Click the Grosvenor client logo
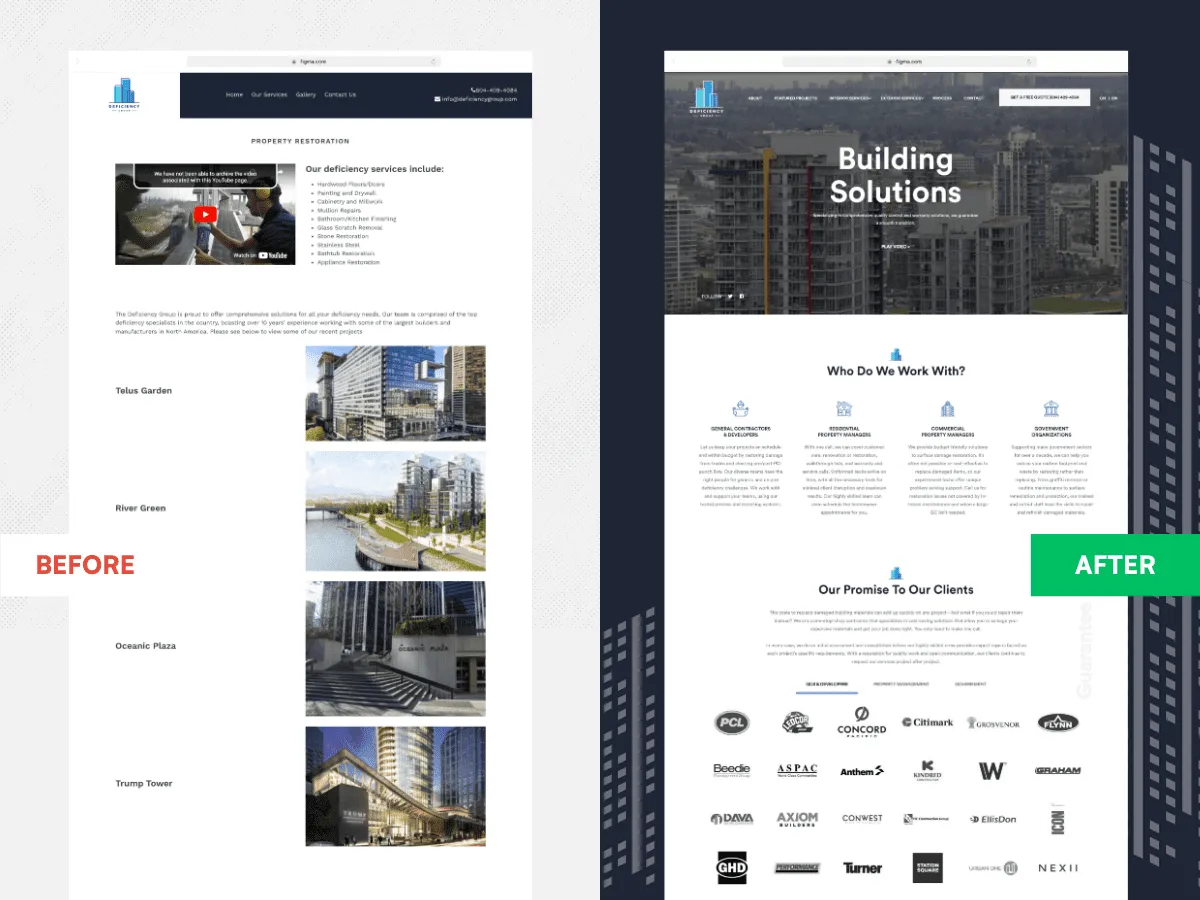Image resolution: width=1200 pixels, height=900 pixels. pyautogui.click(x=993, y=722)
